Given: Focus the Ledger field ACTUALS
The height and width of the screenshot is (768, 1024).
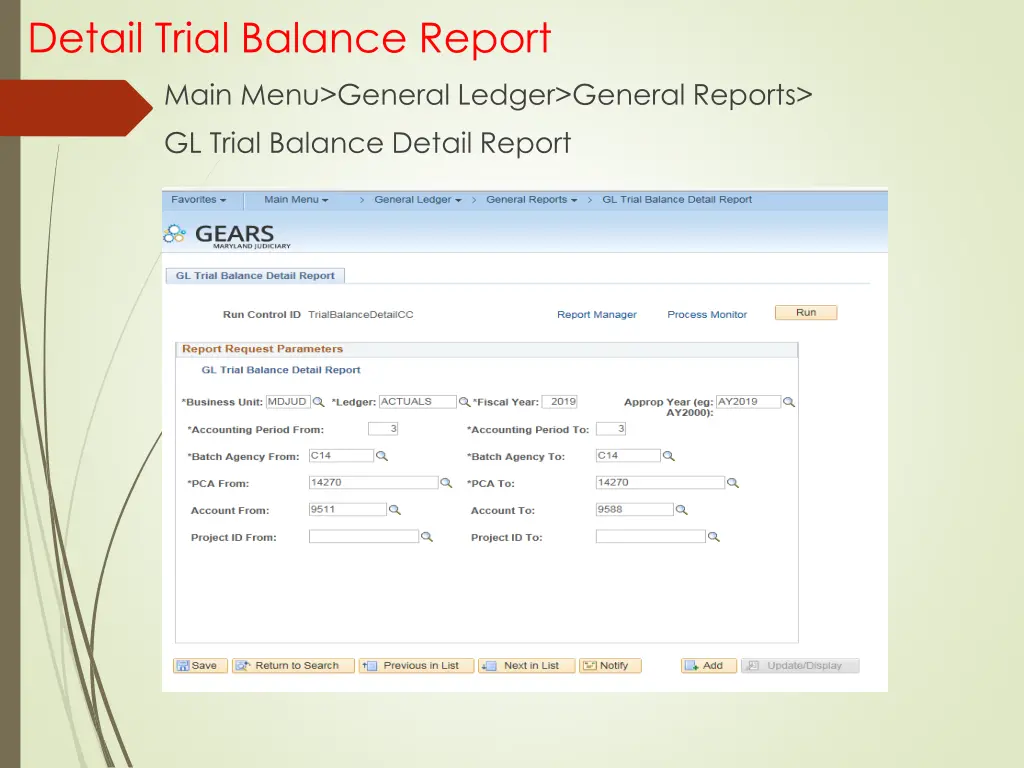Looking at the screenshot, I should coord(417,402).
